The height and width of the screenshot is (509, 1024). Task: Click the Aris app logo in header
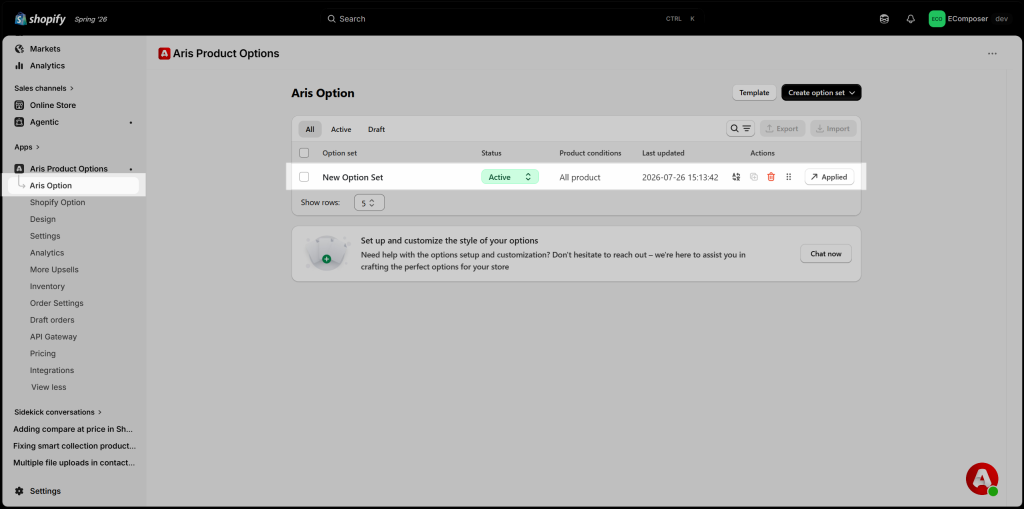coord(164,54)
